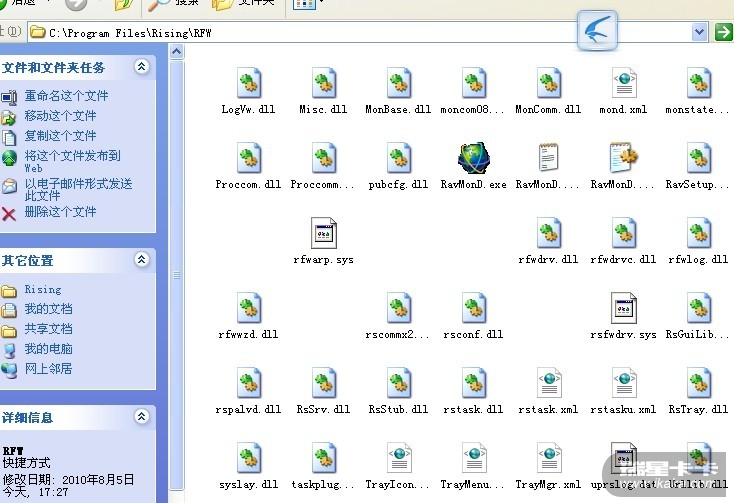Open the address bar dropdown arrow
The image size is (734, 503).
coord(700,32)
